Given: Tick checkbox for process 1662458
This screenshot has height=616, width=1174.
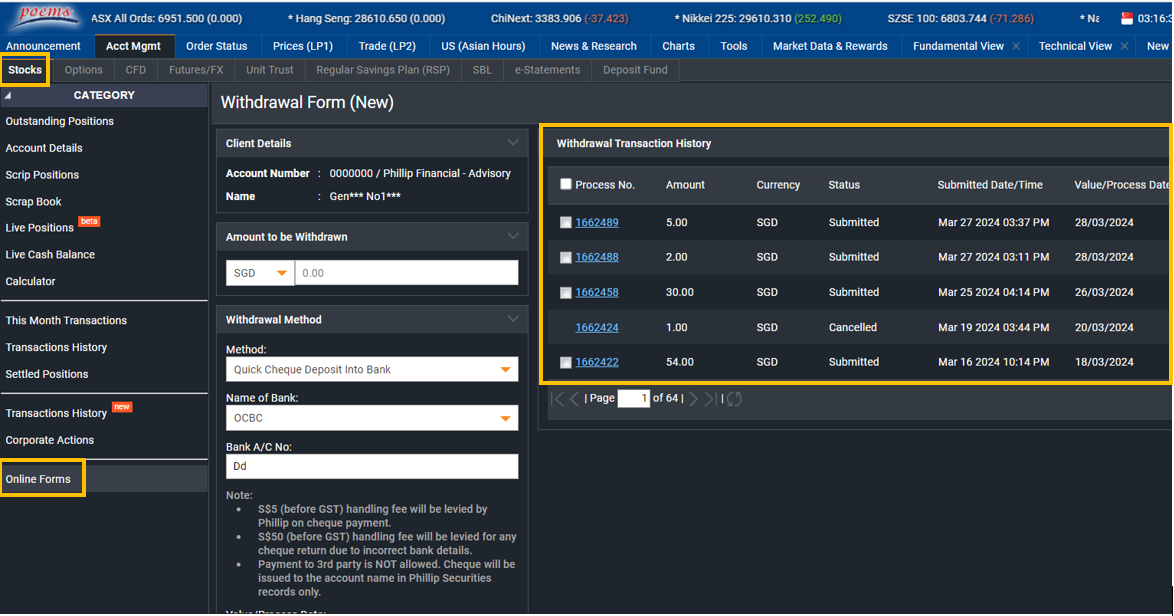Looking at the screenshot, I should 566,293.
